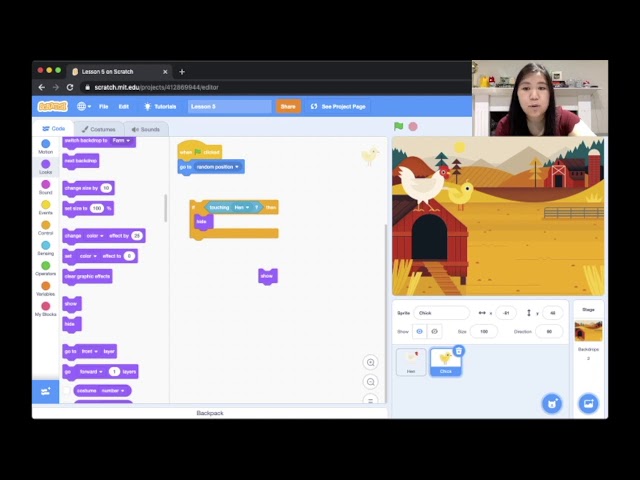
Task: Click the sprite Size field
Action: (484, 331)
